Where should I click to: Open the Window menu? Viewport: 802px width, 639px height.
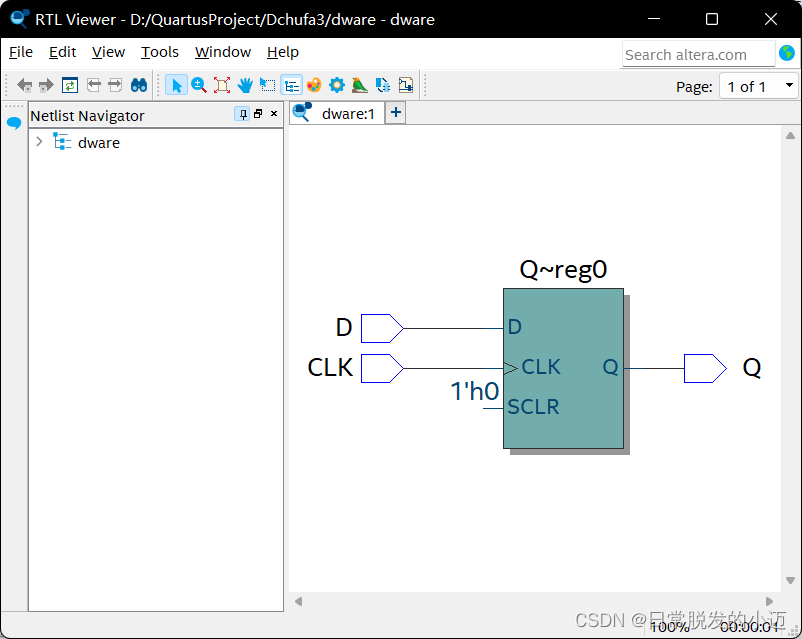[223, 52]
